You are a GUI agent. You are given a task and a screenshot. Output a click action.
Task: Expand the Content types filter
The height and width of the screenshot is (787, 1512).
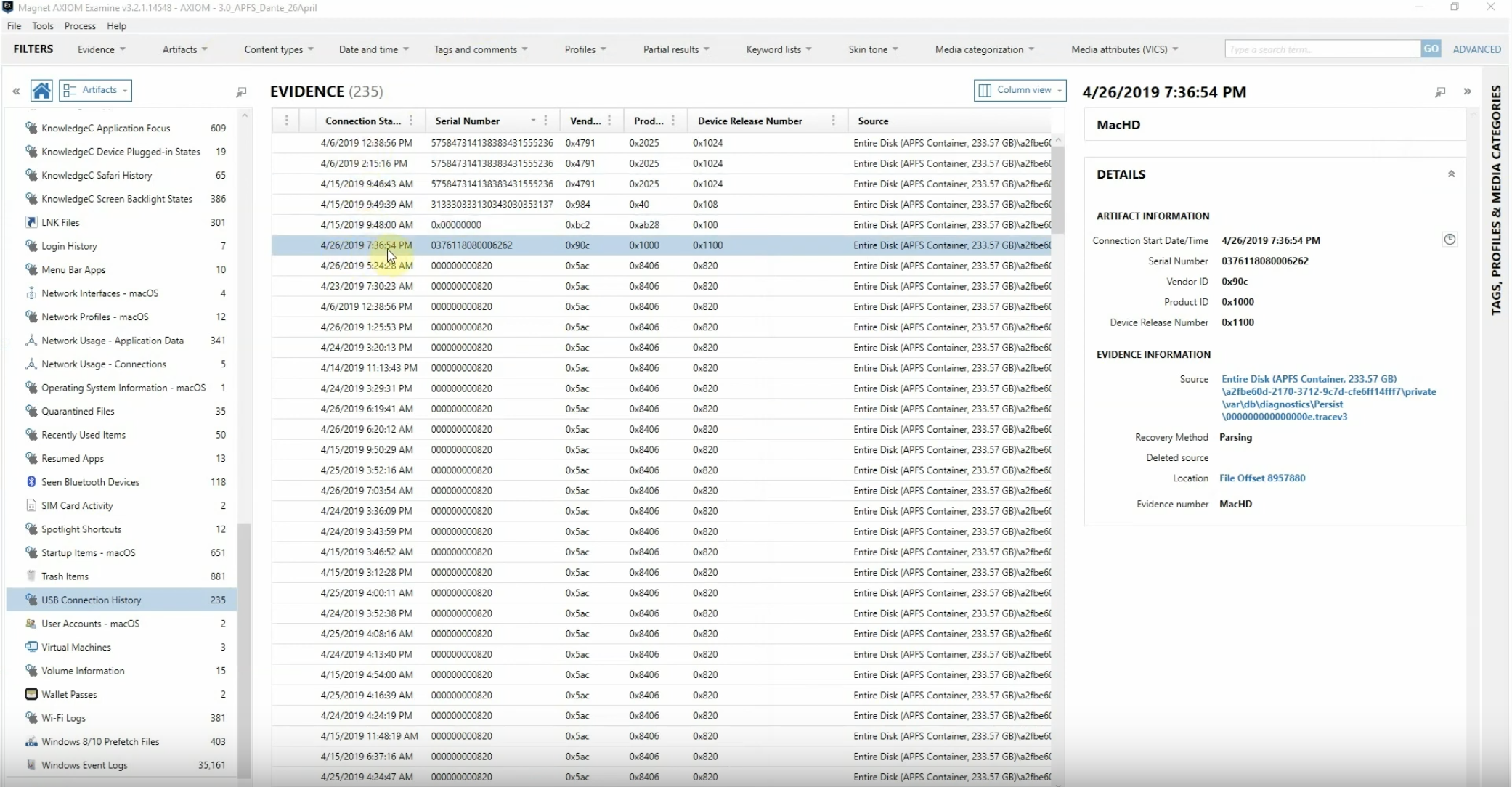click(x=279, y=49)
